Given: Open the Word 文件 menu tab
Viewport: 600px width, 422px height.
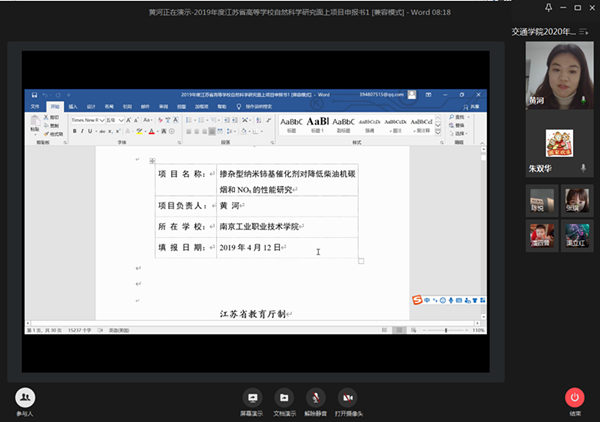Looking at the screenshot, I should coord(33,105).
